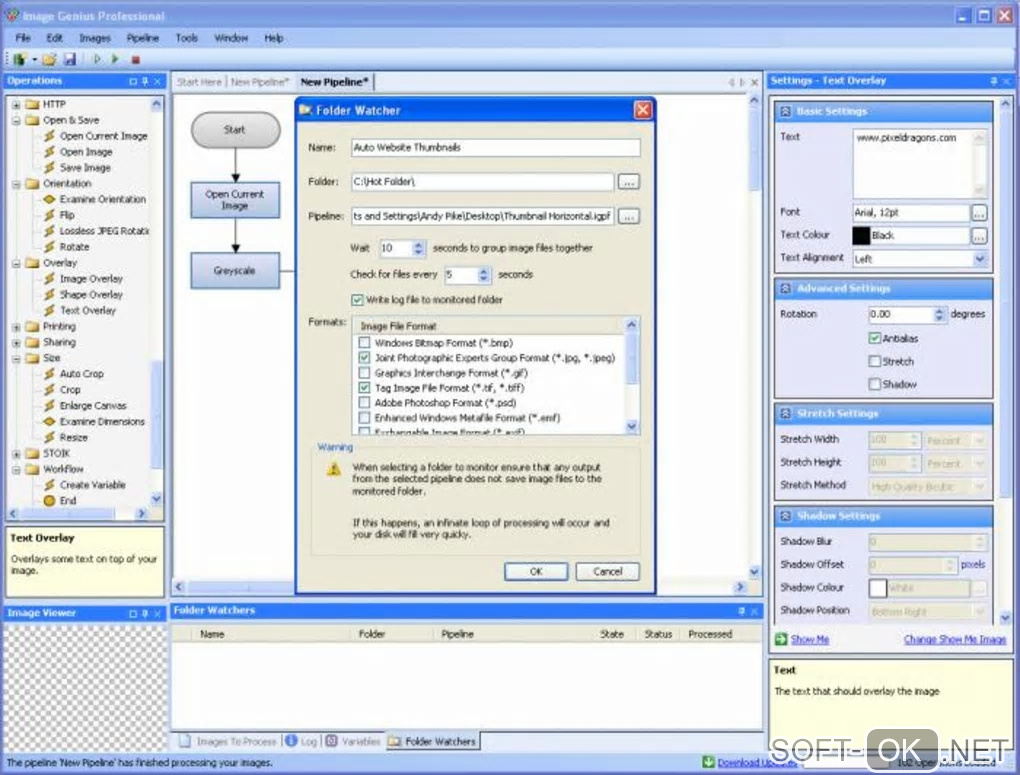1020x775 pixels.
Task: Select the Text Overlay operation
Action: click(88, 310)
